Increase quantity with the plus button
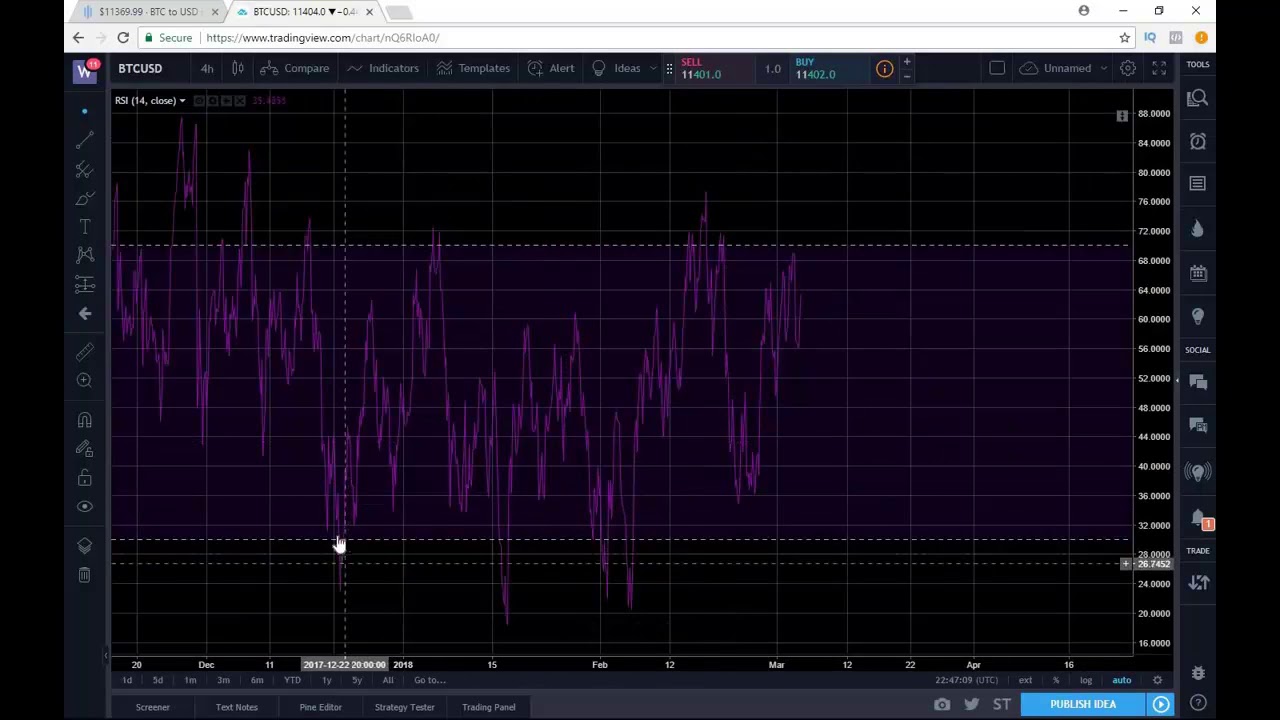The width and height of the screenshot is (1280, 720). 907,62
